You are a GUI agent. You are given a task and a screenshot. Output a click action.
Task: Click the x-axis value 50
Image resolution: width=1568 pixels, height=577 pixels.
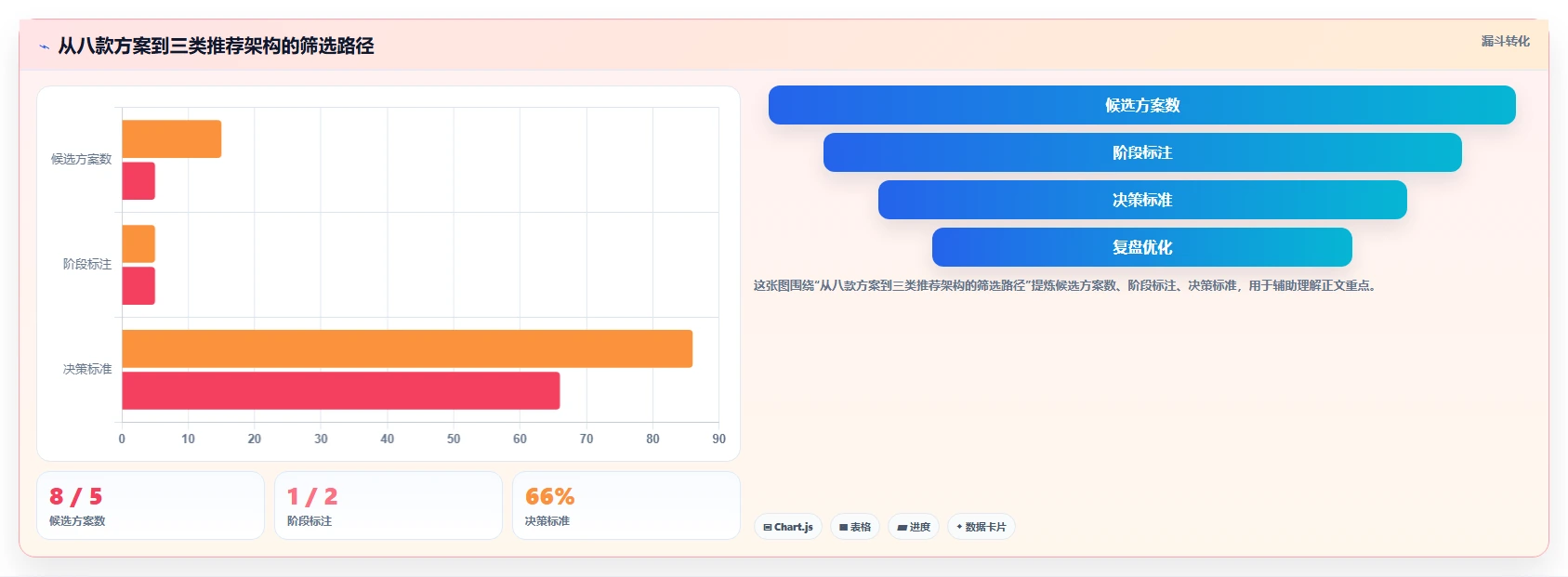coord(454,439)
